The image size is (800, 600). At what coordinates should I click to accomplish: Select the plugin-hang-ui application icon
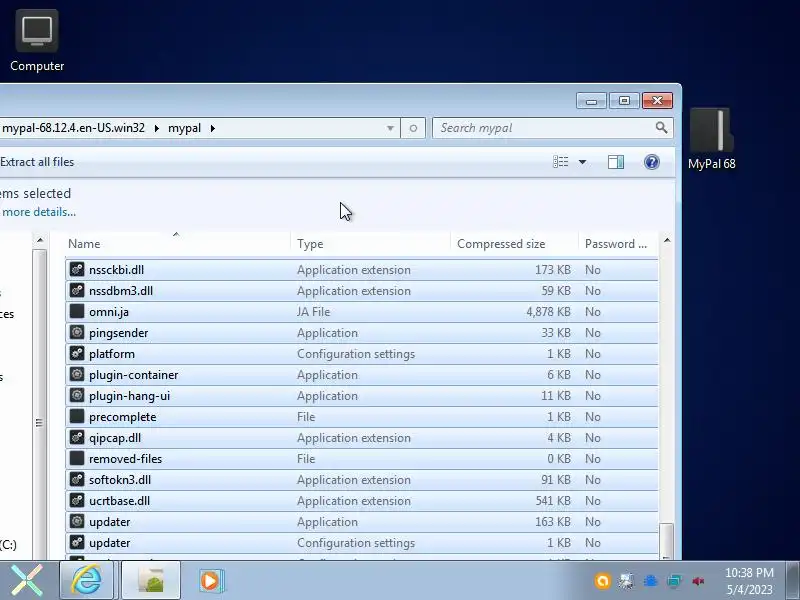coord(77,395)
